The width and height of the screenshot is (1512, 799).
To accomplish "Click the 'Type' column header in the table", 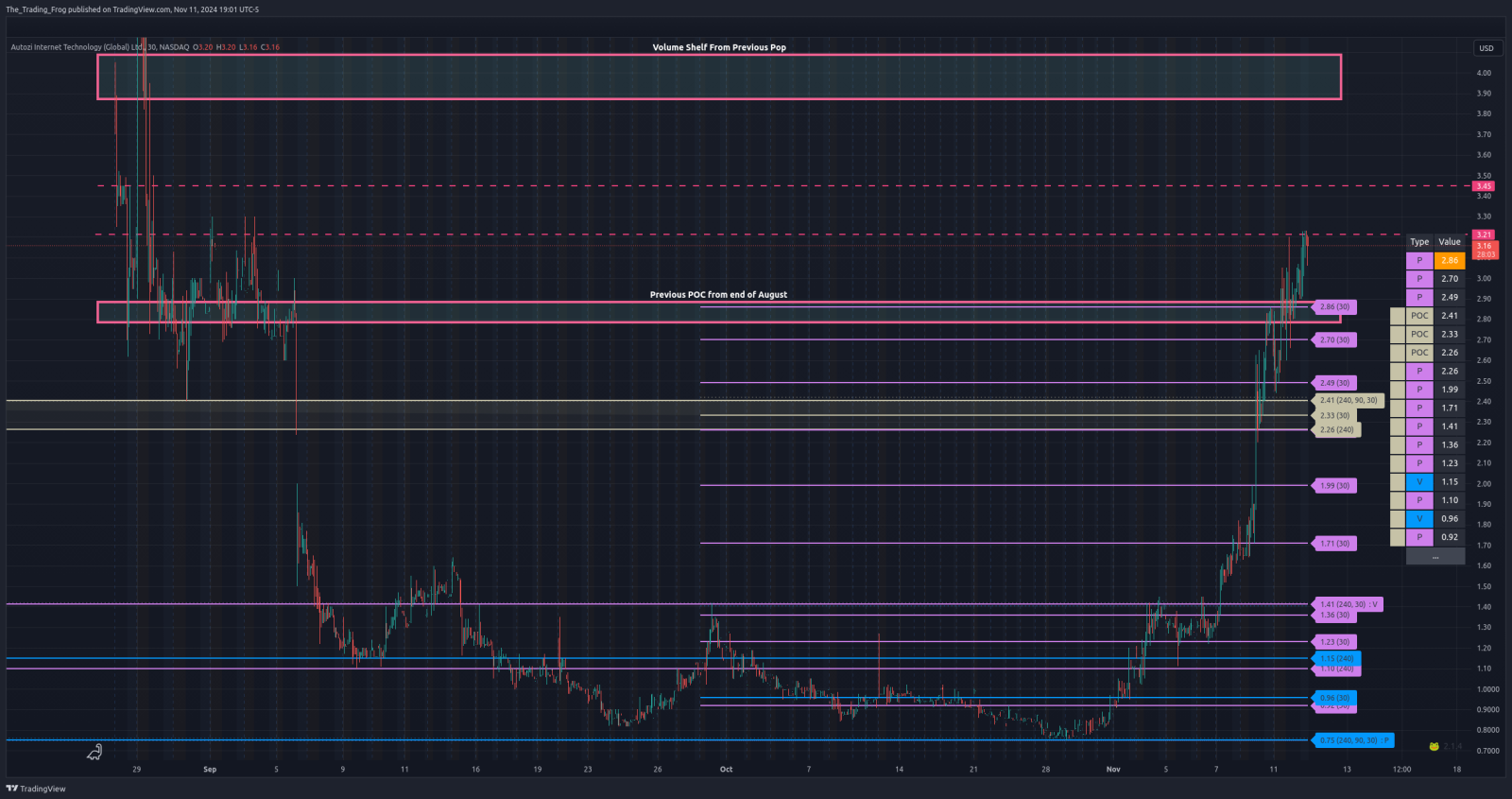I will [1419, 242].
